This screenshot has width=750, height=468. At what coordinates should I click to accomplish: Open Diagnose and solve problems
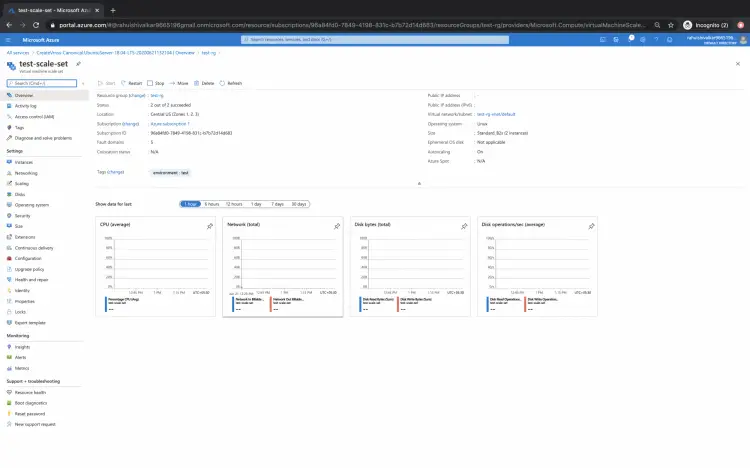pos(44,138)
